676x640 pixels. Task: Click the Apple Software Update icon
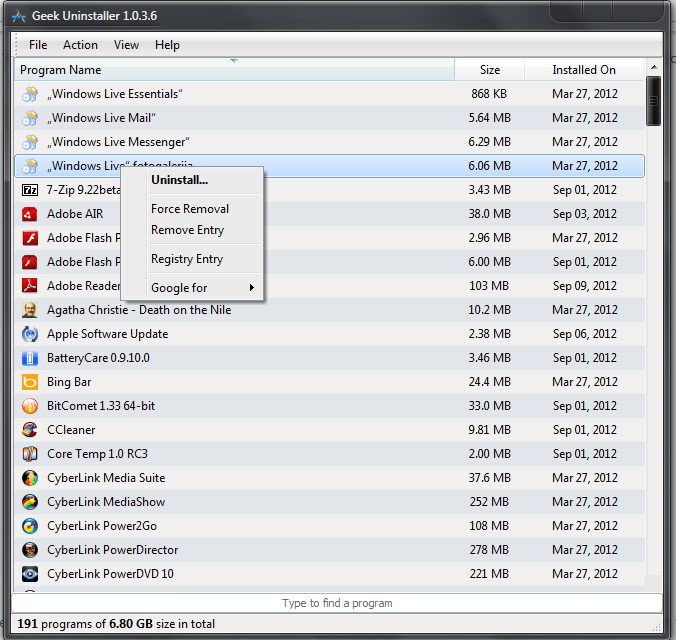[30, 334]
